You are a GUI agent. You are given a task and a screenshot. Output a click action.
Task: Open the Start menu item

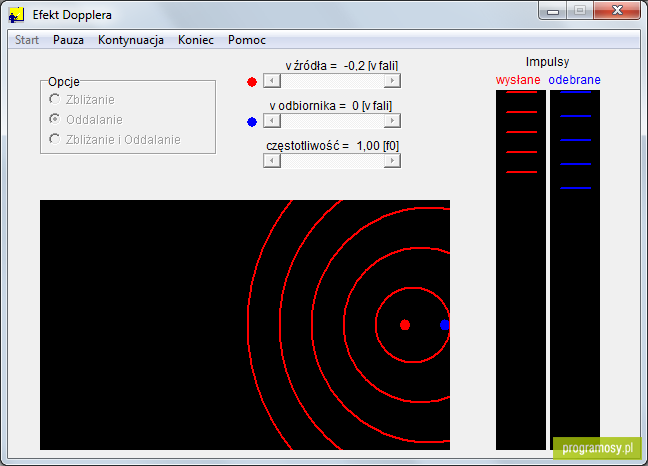coord(27,40)
